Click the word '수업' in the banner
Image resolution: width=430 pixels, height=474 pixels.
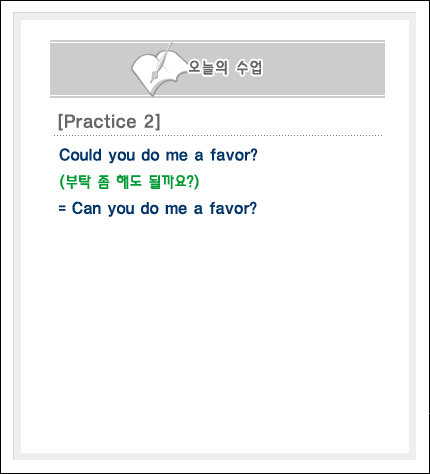(x=250, y=68)
